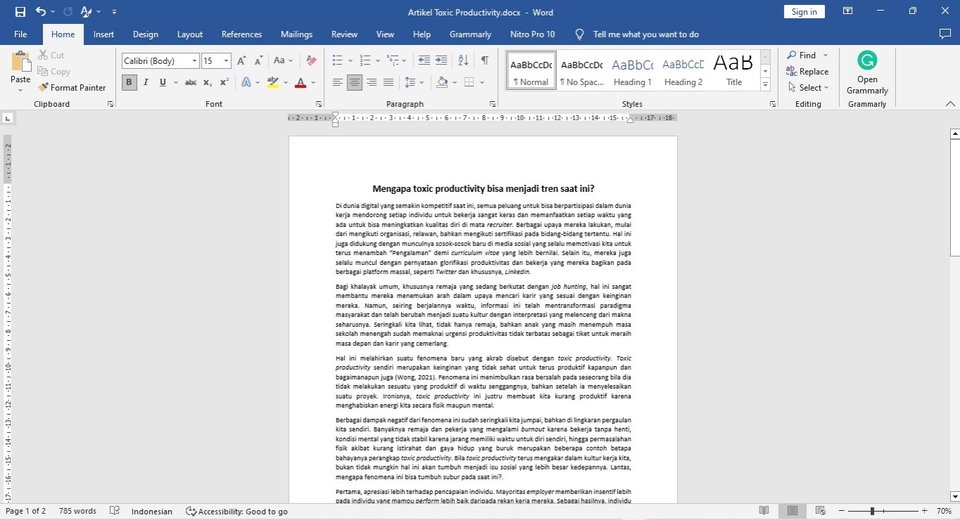Switch to Web Layout view in the status bar
This screenshot has width=960, height=520.
click(820, 511)
